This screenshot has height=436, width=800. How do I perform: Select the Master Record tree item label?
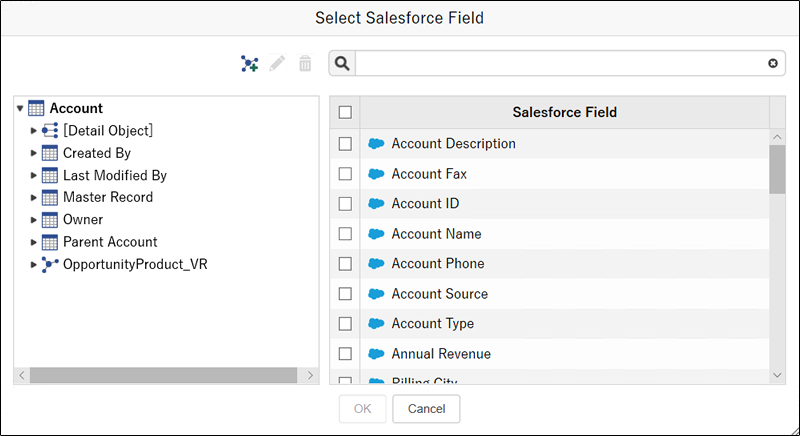click(108, 197)
